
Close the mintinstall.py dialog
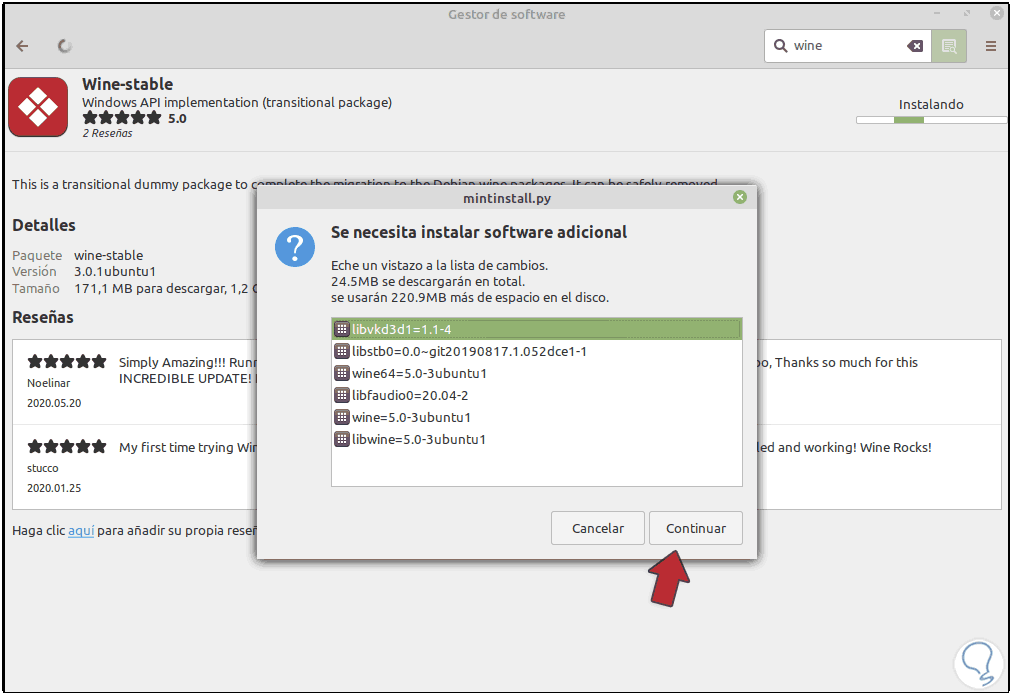[x=740, y=198]
